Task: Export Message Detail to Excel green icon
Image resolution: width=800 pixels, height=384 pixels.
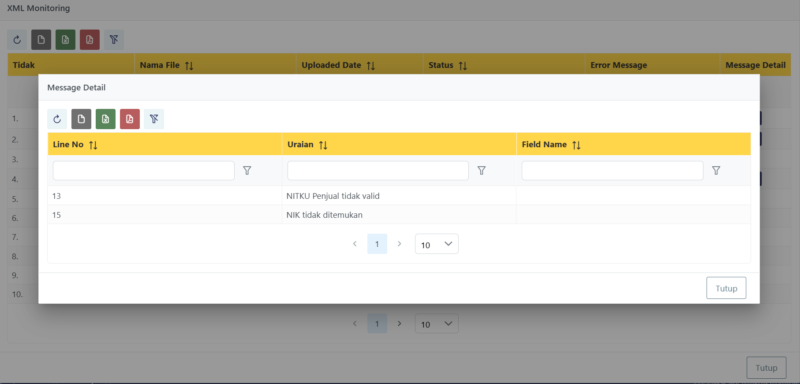Action: (106, 119)
